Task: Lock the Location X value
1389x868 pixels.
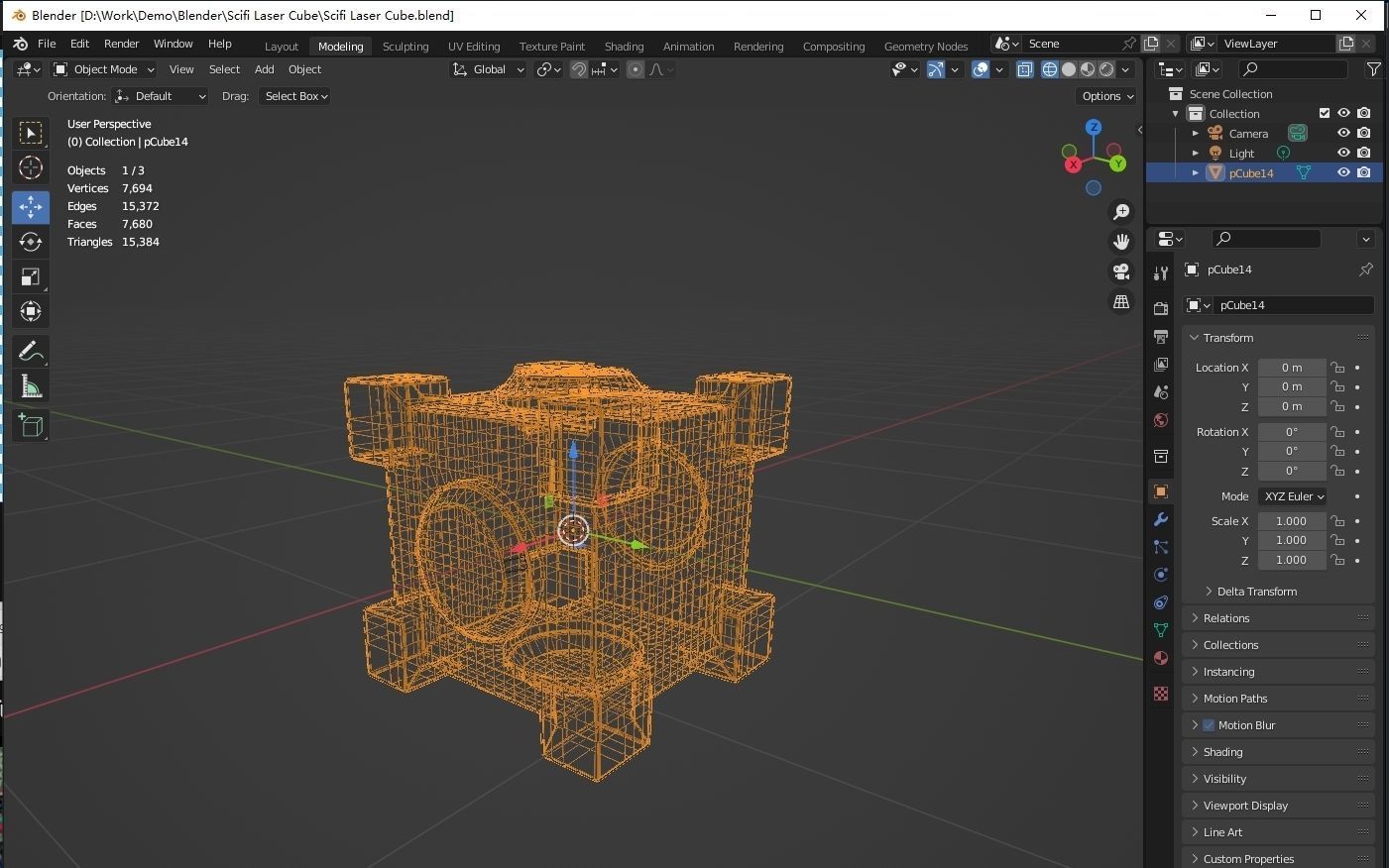Action: tap(1337, 368)
